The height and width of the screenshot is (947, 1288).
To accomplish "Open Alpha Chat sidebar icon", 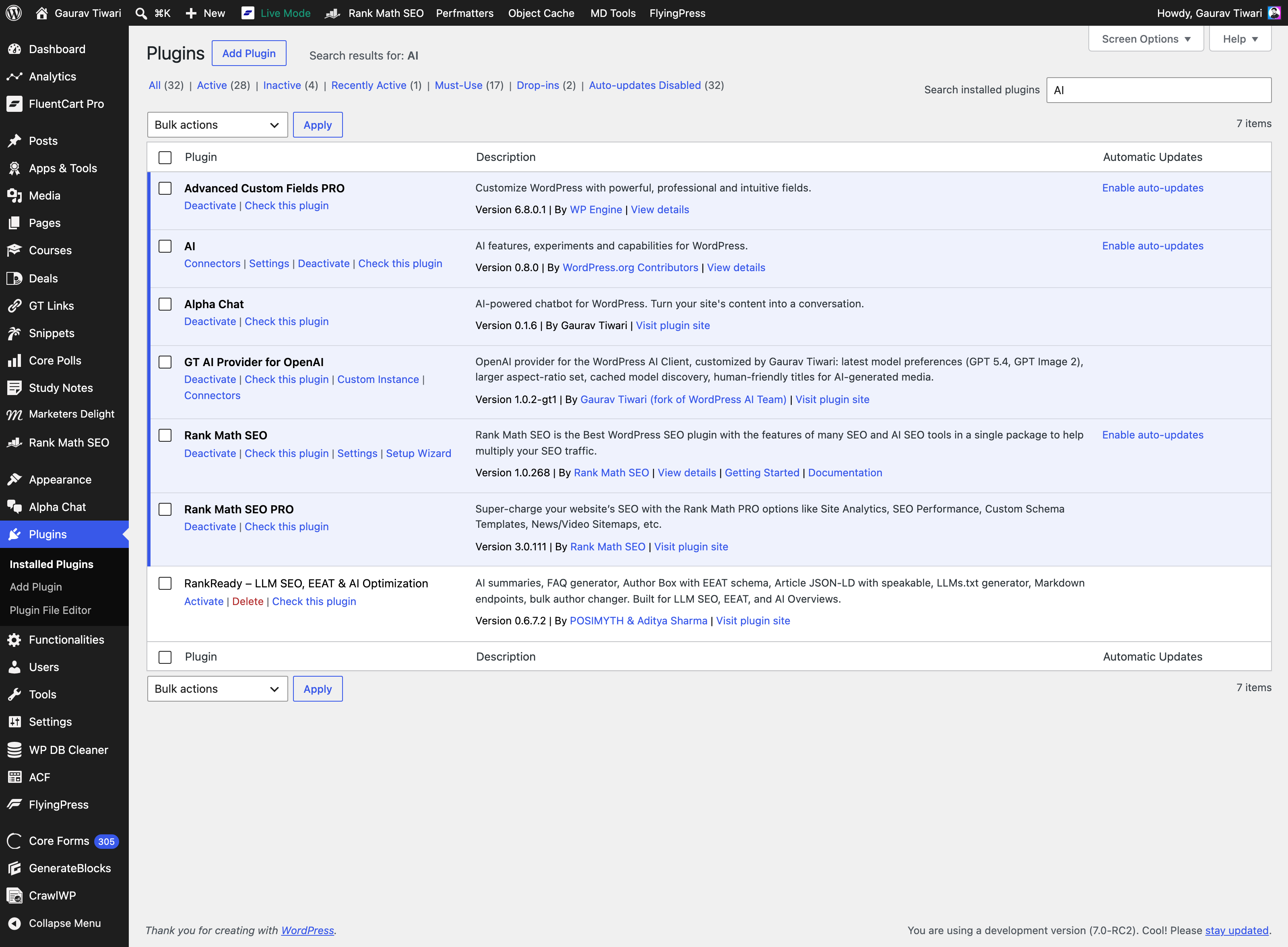I will click(14, 507).
